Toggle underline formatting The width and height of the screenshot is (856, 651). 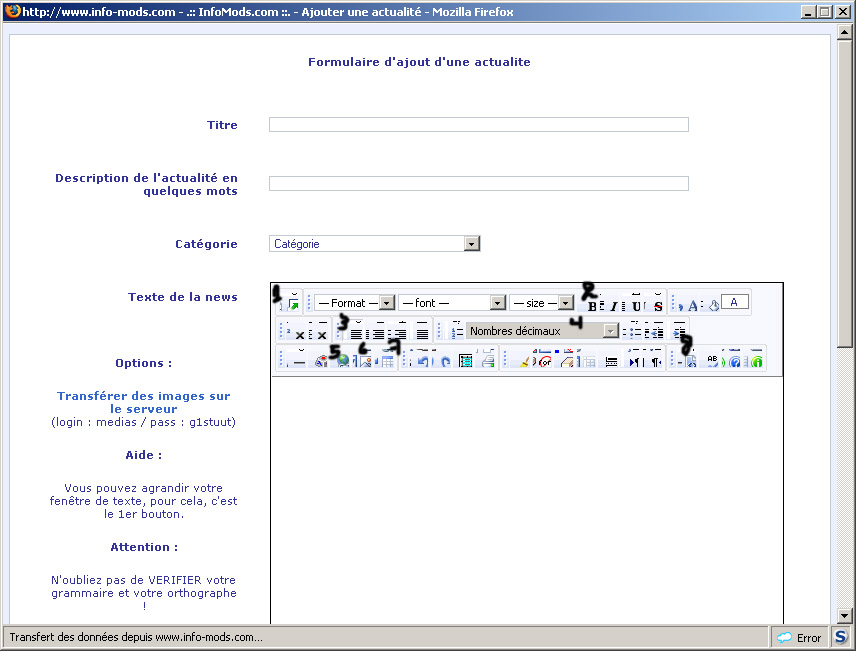click(637, 306)
